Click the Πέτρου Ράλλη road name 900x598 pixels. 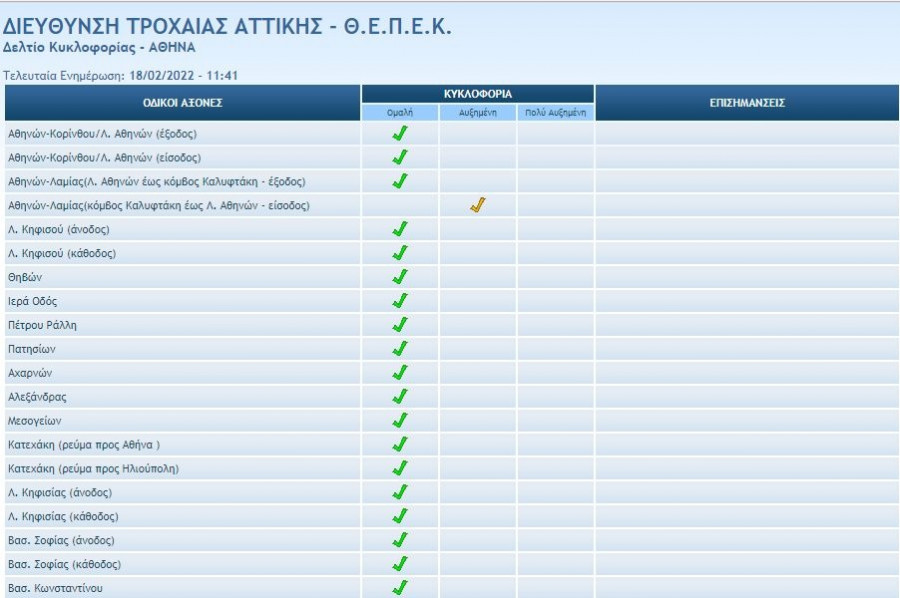42,325
